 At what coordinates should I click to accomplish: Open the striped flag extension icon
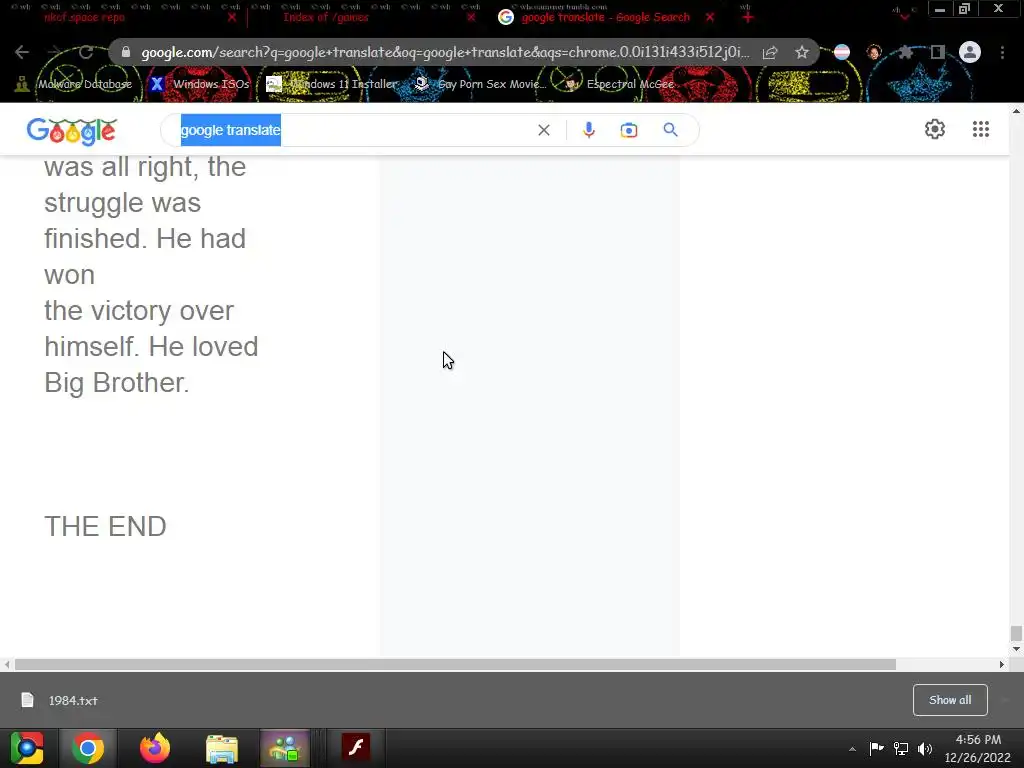tap(842, 52)
